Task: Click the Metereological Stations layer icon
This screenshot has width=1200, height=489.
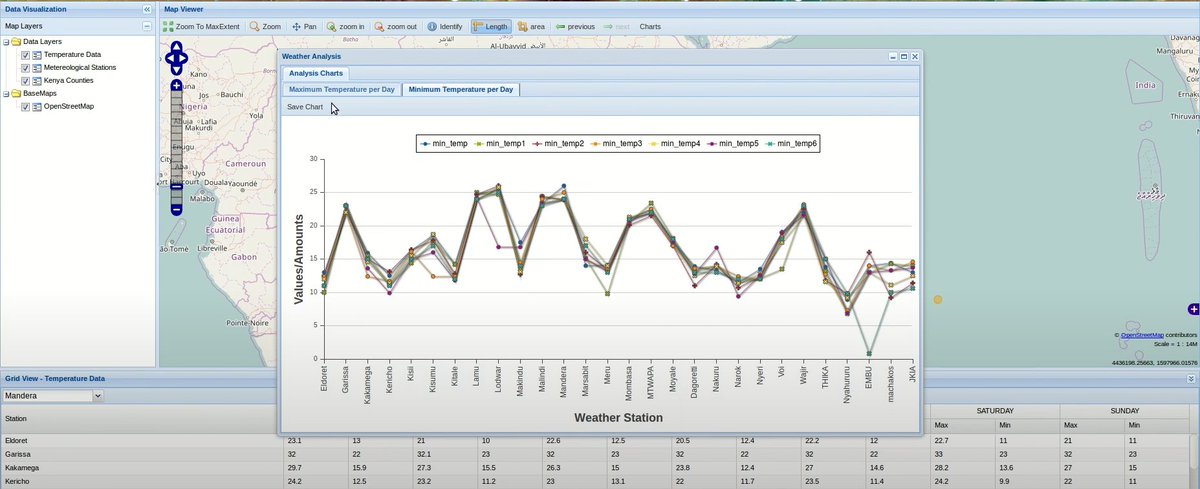Action: pos(36,68)
